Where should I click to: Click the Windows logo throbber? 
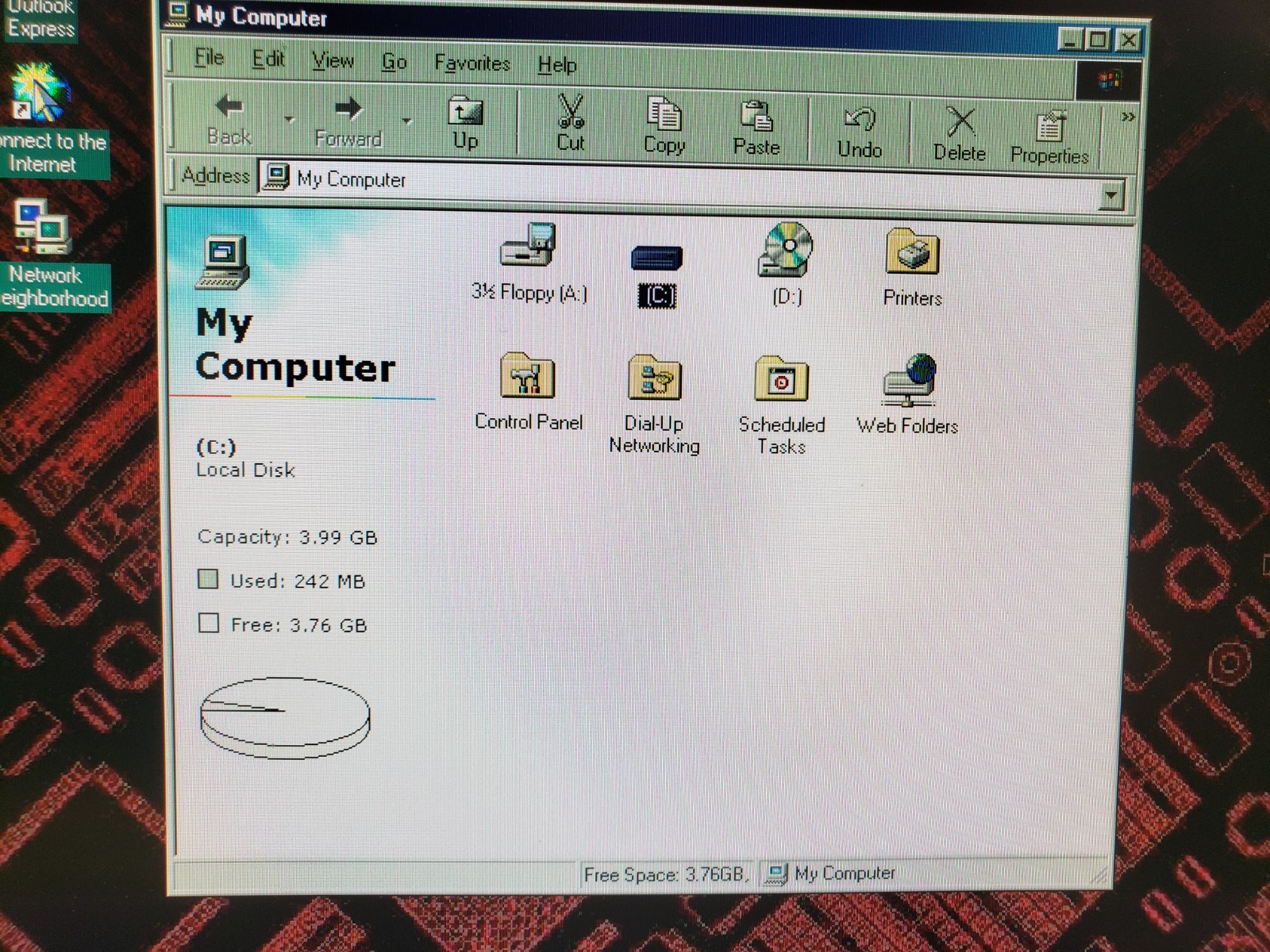tap(1109, 79)
